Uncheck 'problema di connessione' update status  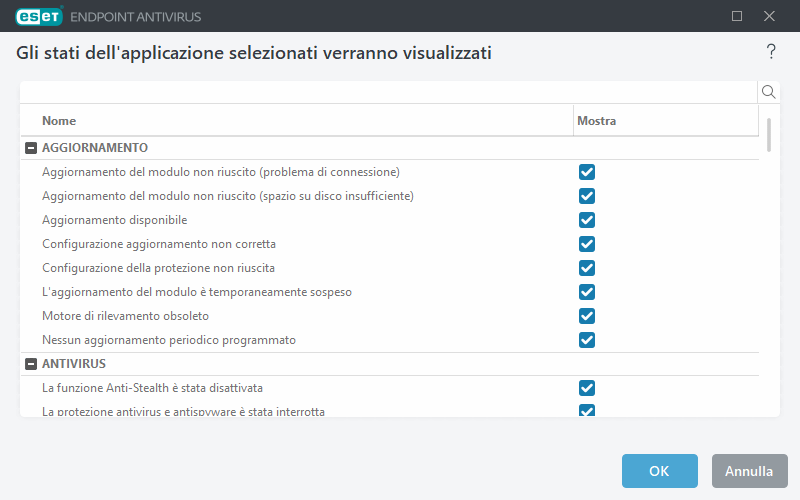pos(587,172)
